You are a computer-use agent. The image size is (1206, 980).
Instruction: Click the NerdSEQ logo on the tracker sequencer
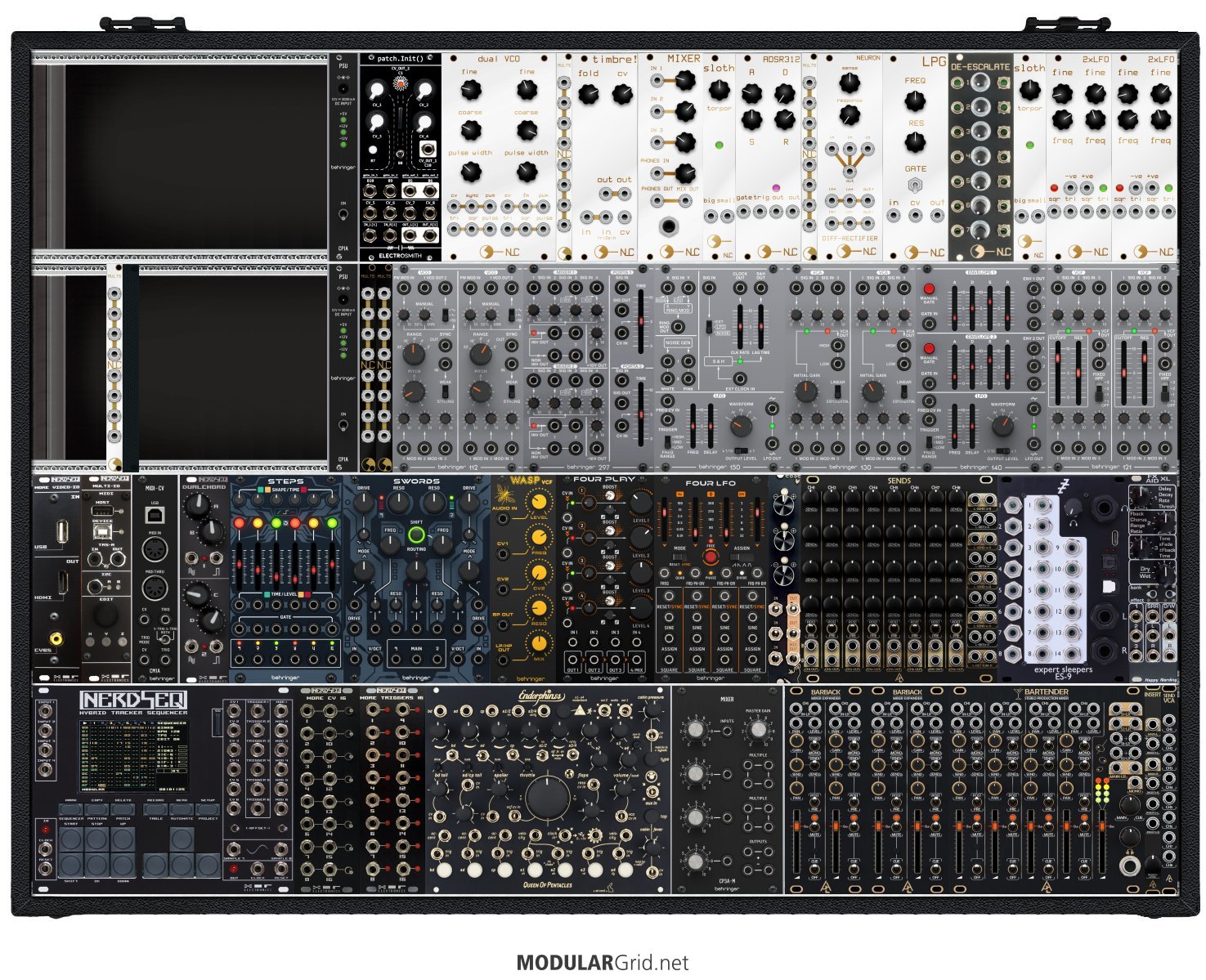click(133, 700)
